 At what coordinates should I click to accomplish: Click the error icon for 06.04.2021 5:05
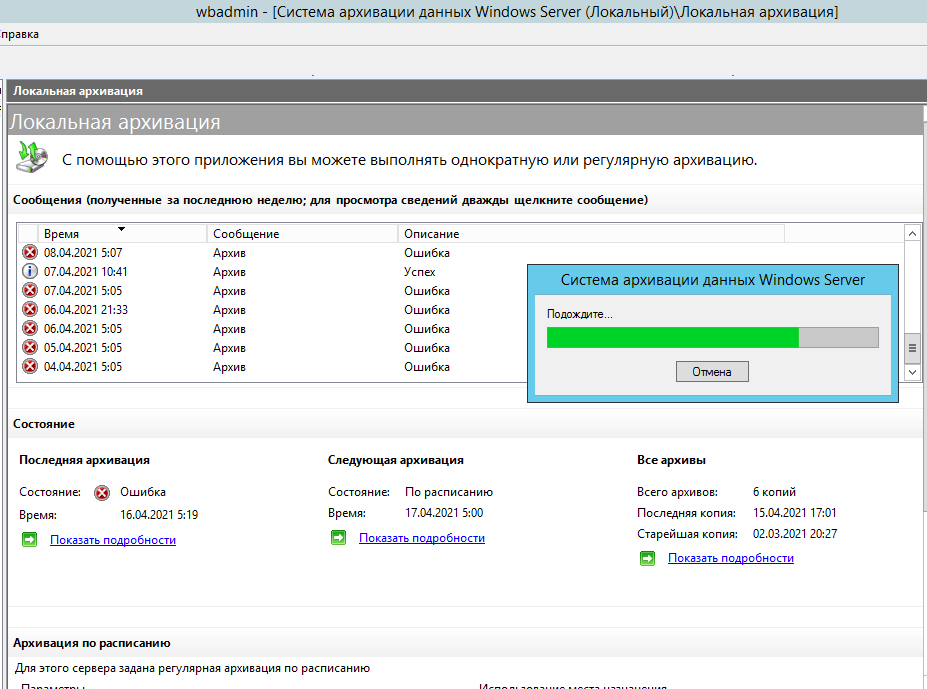click(30, 328)
